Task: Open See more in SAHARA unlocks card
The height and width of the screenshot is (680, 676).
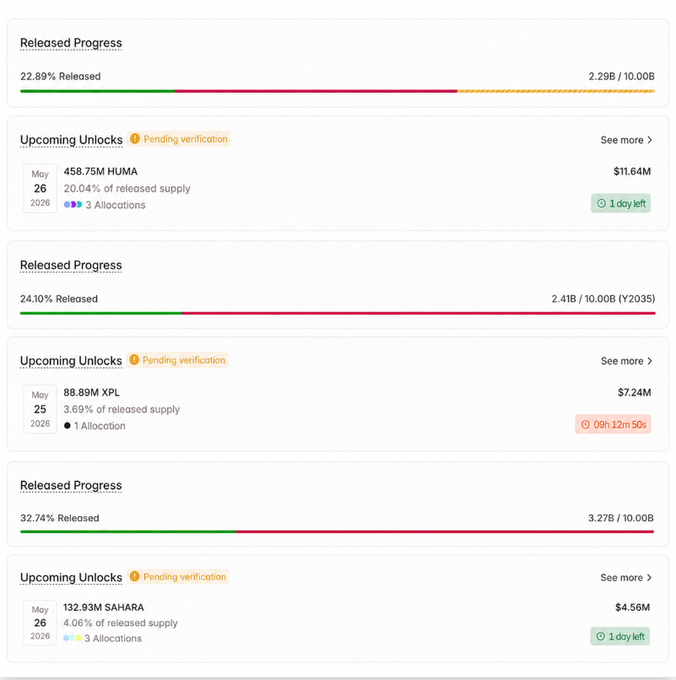Action: 626,578
